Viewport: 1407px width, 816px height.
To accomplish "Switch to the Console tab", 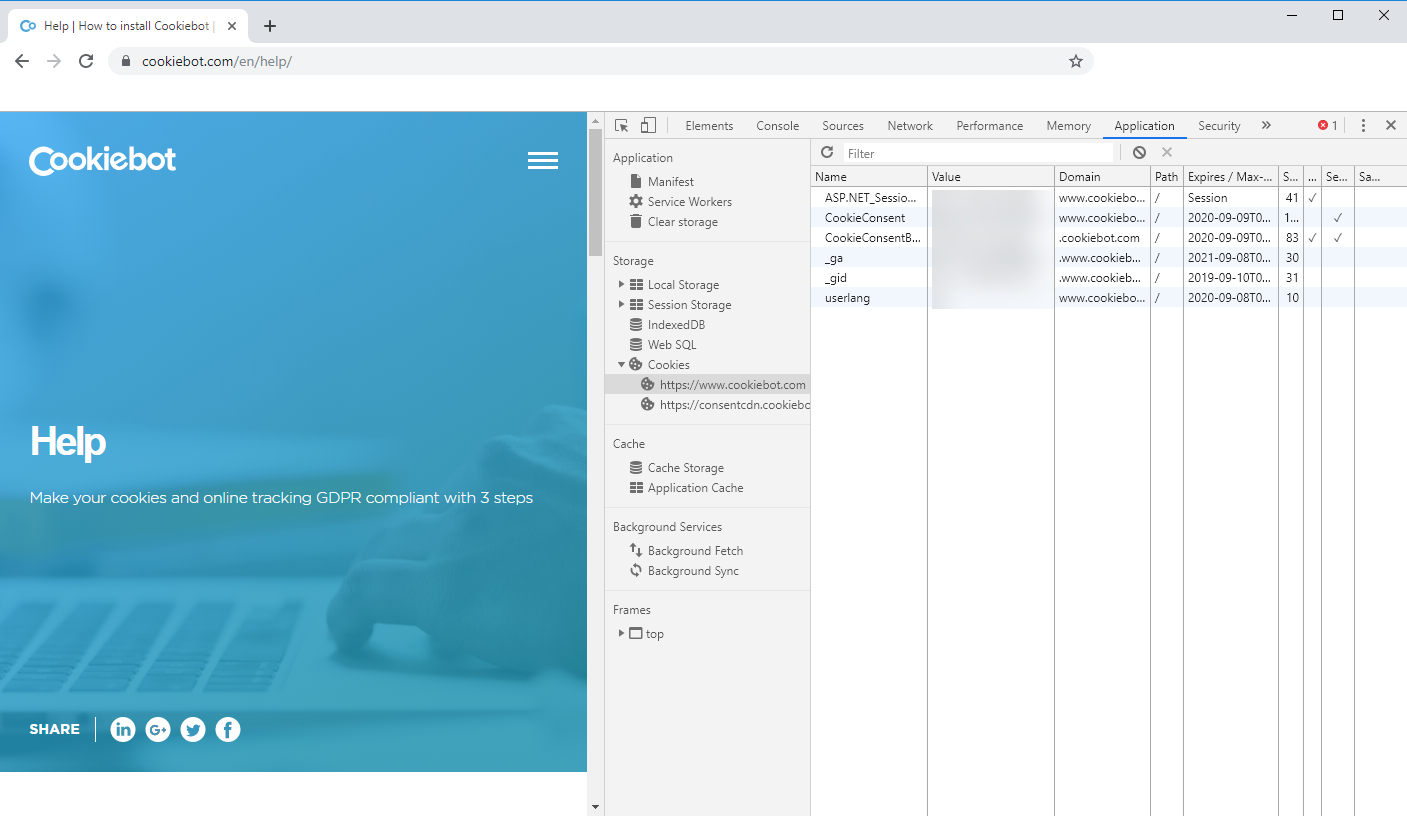I will tap(777, 126).
